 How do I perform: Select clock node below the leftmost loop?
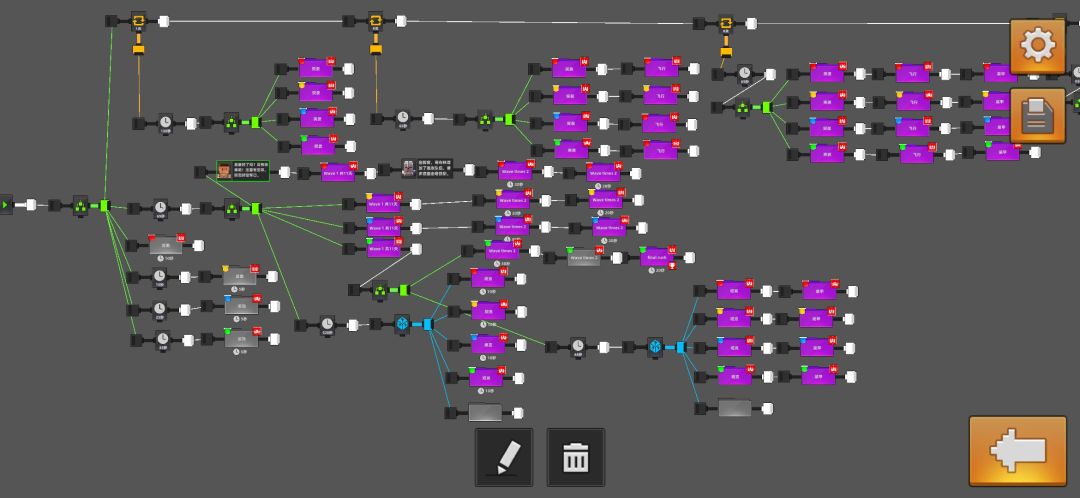pyautogui.click(x=165, y=123)
